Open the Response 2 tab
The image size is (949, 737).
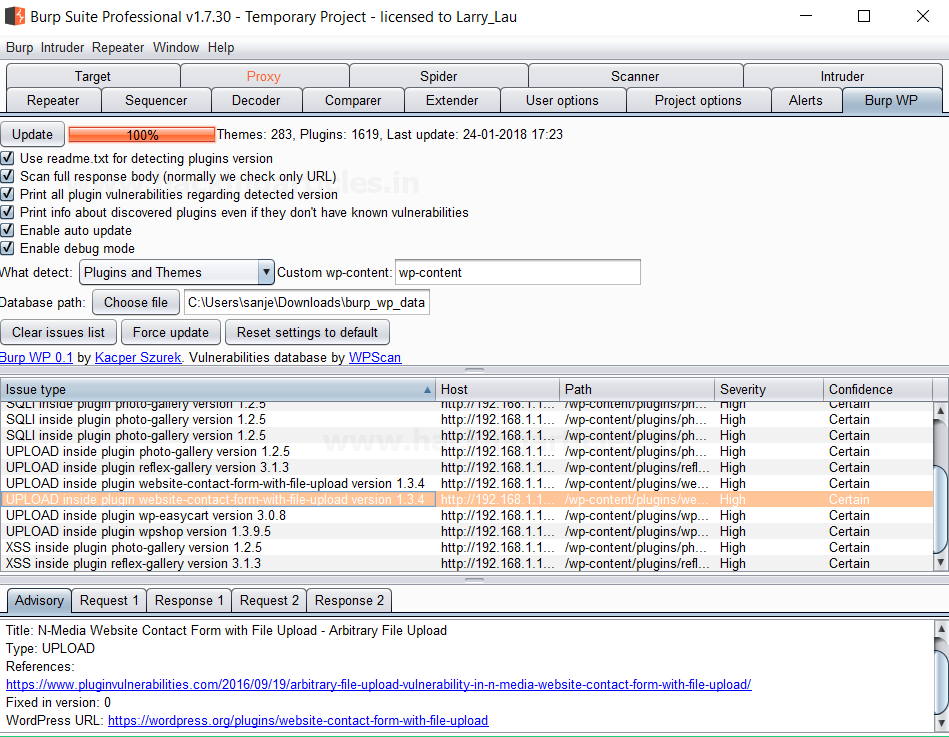[x=349, y=600]
